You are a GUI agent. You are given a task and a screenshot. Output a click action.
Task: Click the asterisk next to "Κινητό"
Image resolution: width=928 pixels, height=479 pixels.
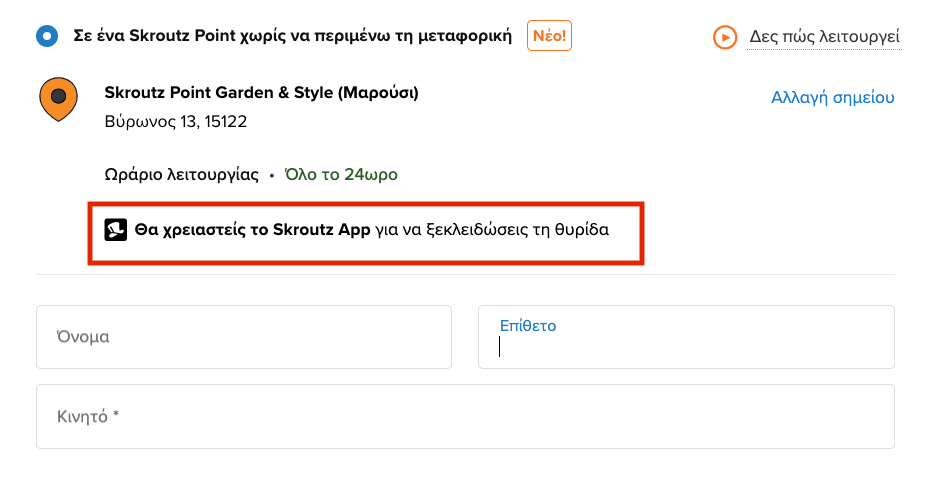tap(116, 415)
